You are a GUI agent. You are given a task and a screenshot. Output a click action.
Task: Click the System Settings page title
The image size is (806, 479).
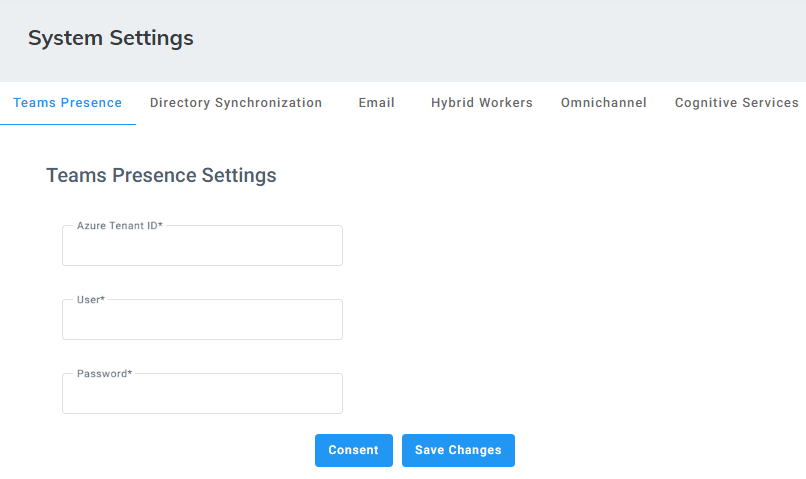coord(111,39)
